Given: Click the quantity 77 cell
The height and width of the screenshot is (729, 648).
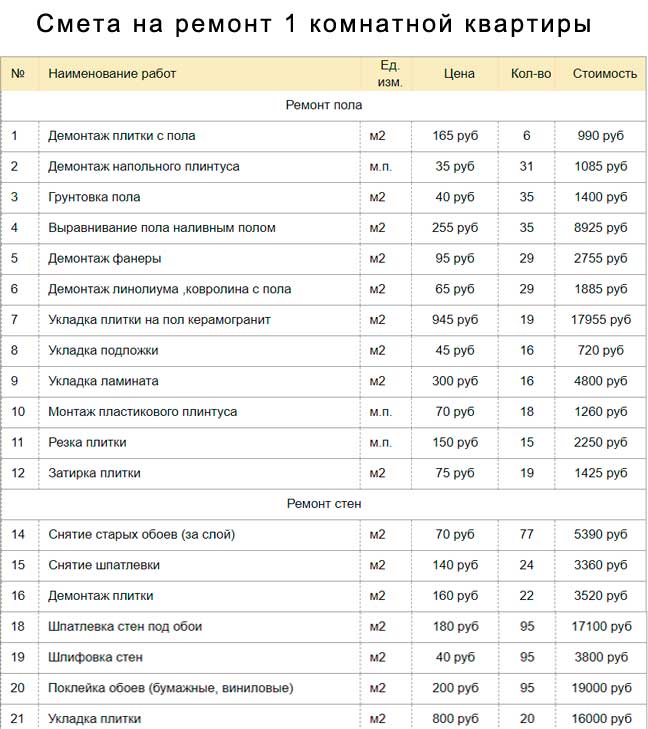Looking at the screenshot, I should pos(527,535).
